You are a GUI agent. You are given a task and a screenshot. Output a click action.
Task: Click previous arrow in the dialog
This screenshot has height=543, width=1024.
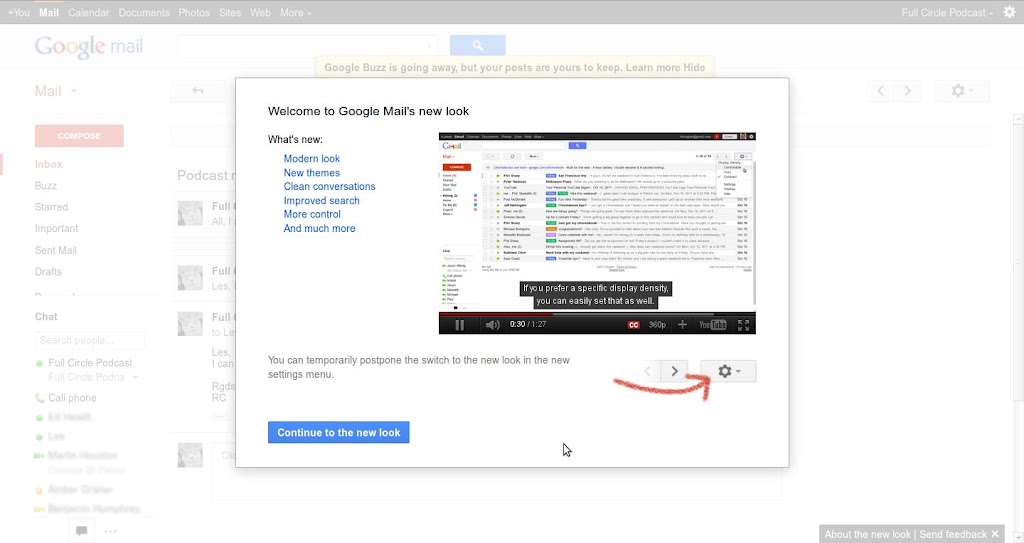[648, 371]
